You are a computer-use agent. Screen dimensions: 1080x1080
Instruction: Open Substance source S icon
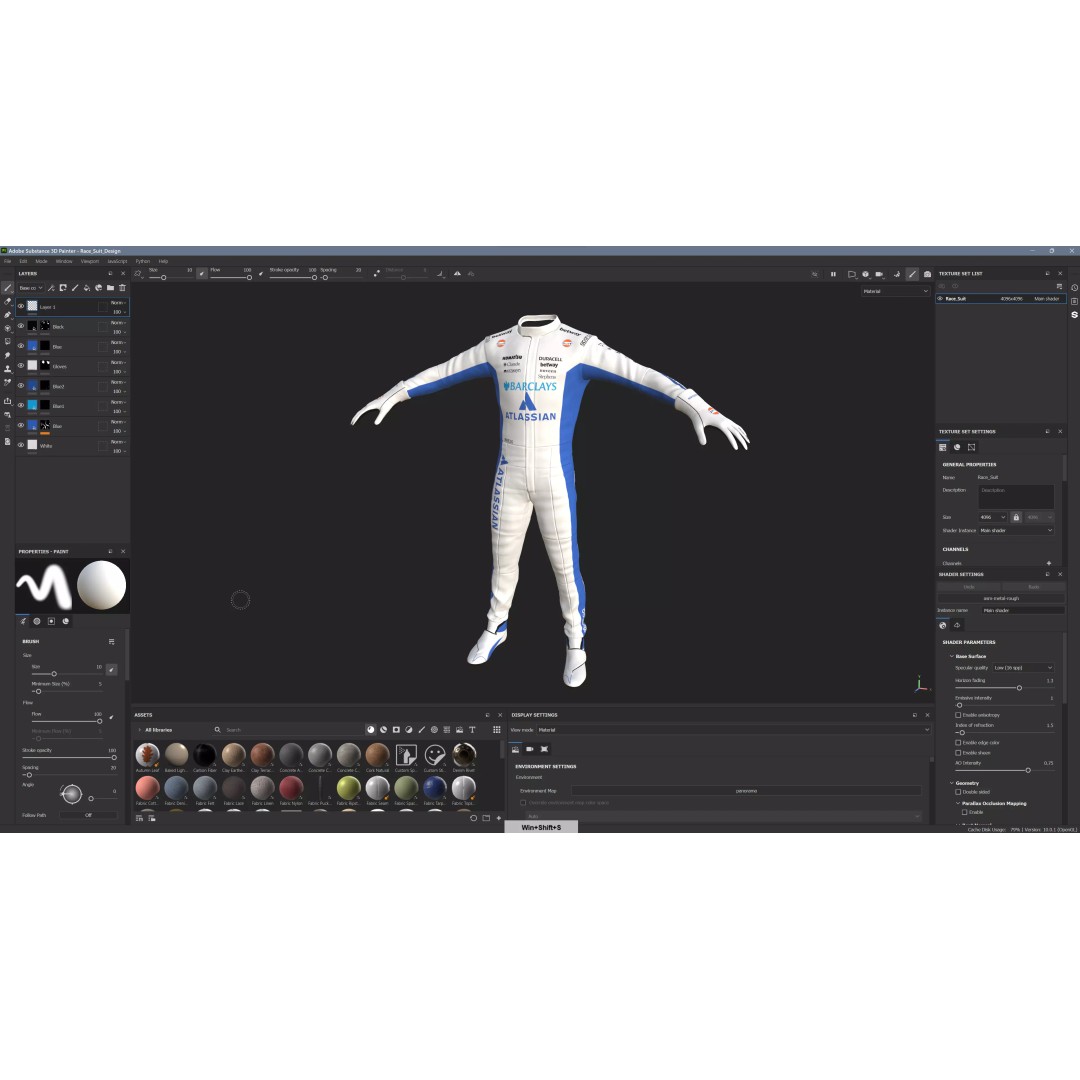click(1074, 315)
